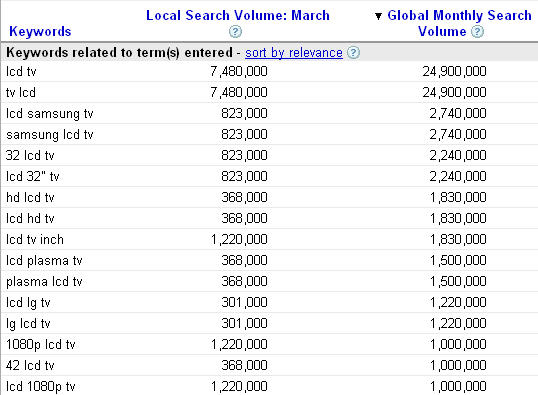Image resolution: width=538 pixels, height=395 pixels.
Task: Open help icon beside Local Search Volume
Action: [235, 32]
